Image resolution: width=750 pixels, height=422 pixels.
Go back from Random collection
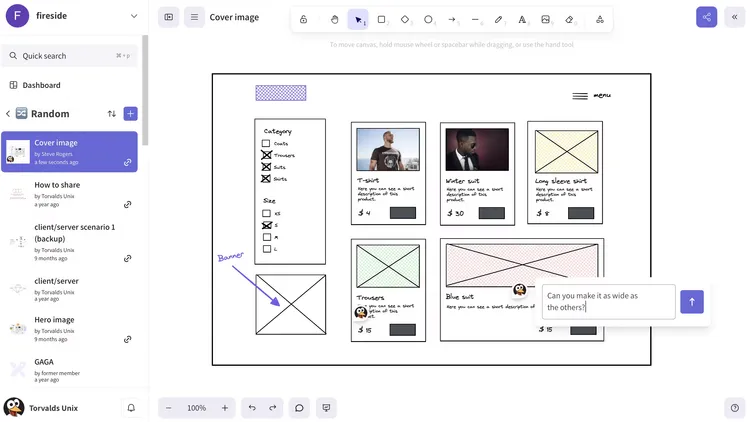tap(8, 114)
